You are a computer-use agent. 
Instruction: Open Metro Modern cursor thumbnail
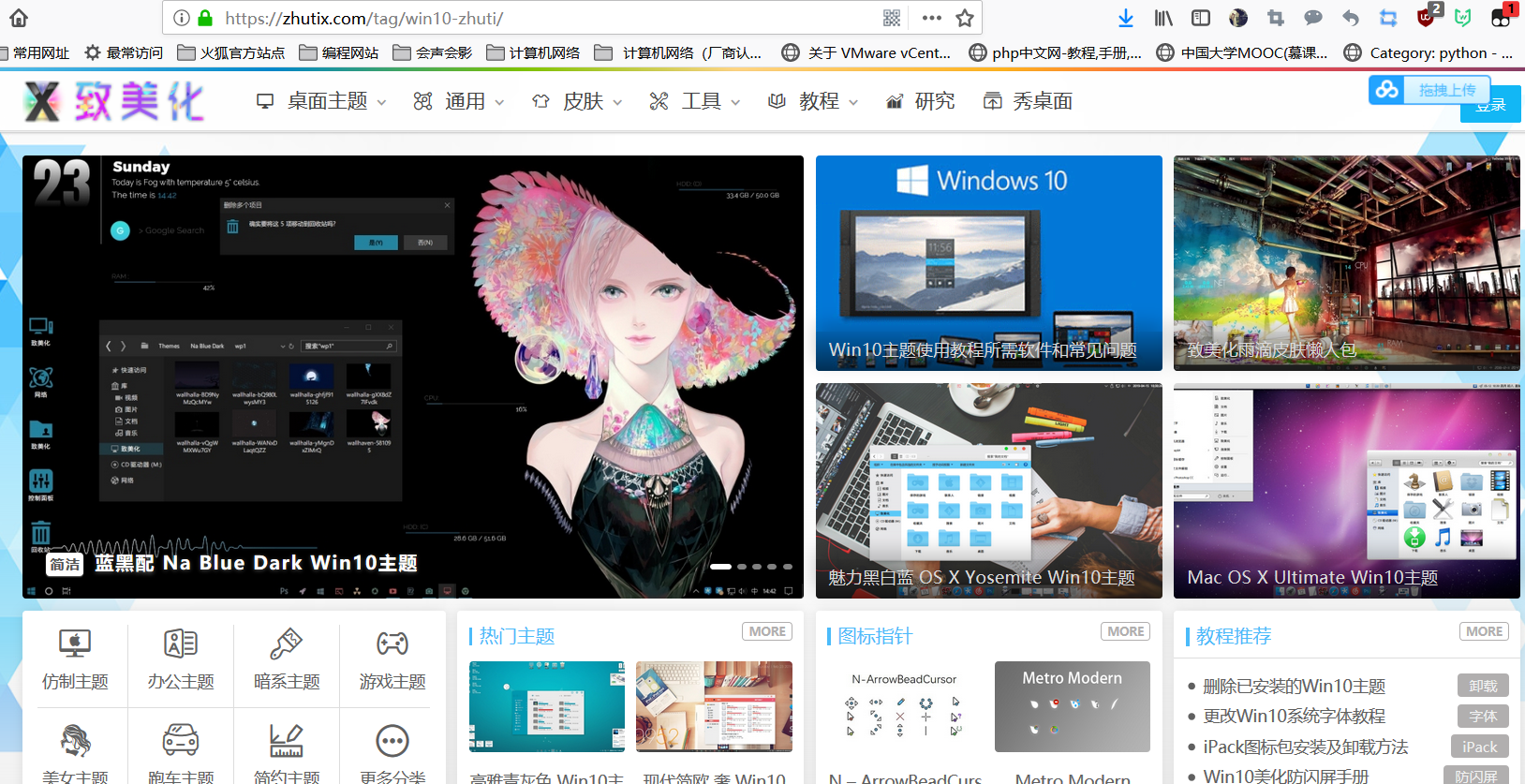[x=1073, y=707]
